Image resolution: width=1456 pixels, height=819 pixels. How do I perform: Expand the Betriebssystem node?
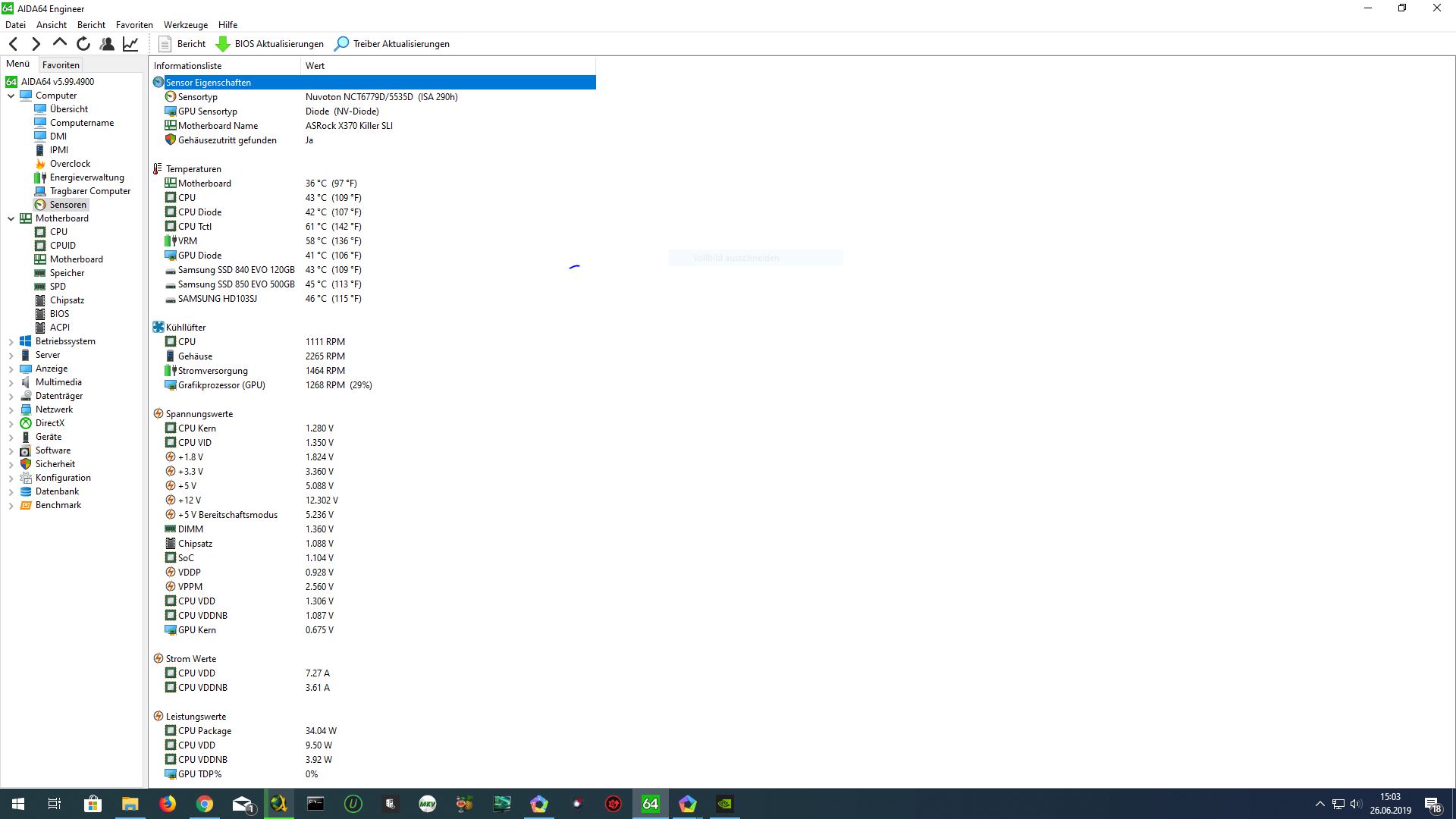[x=11, y=341]
